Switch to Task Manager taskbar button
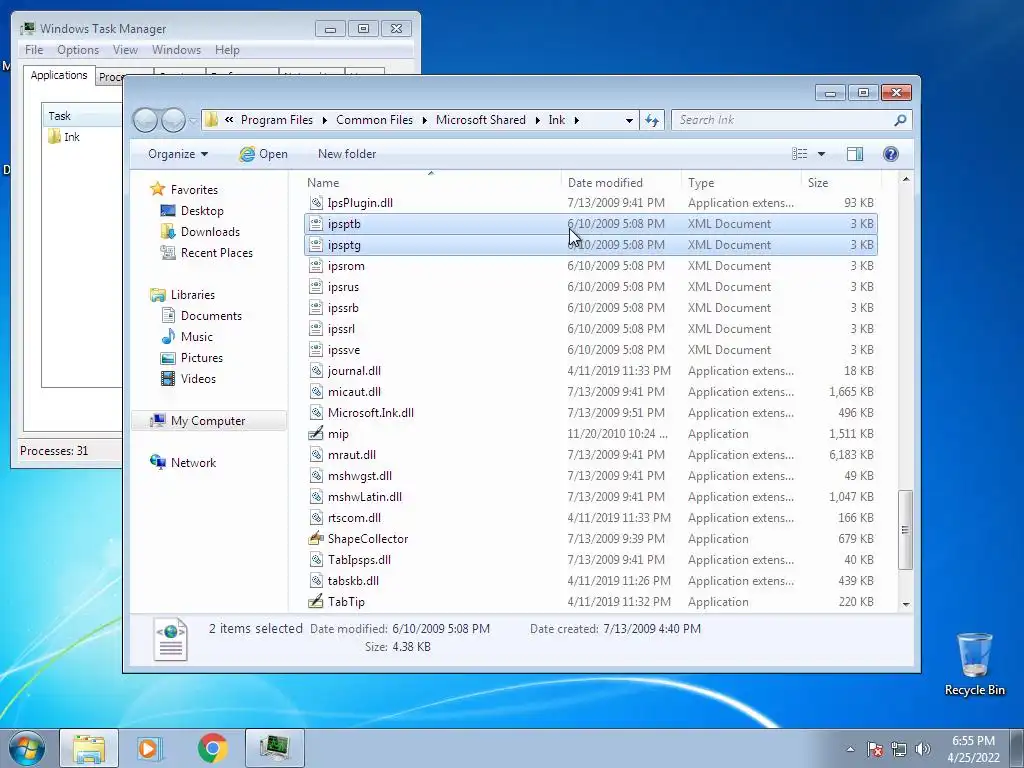Viewport: 1024px width, 768px height. [275, 748]
